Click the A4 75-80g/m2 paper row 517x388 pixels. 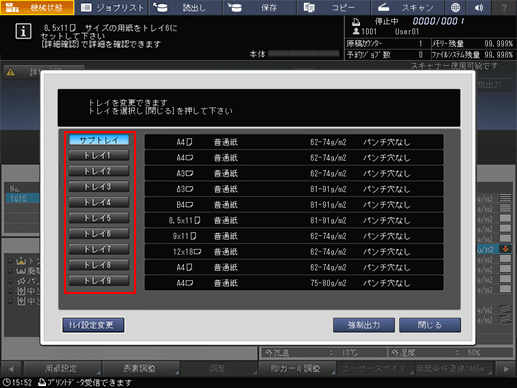coord(294,283)
